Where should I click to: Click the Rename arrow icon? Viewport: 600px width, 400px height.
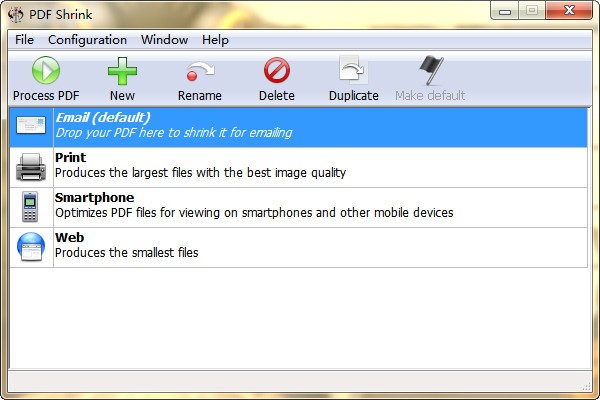point(200,71)
